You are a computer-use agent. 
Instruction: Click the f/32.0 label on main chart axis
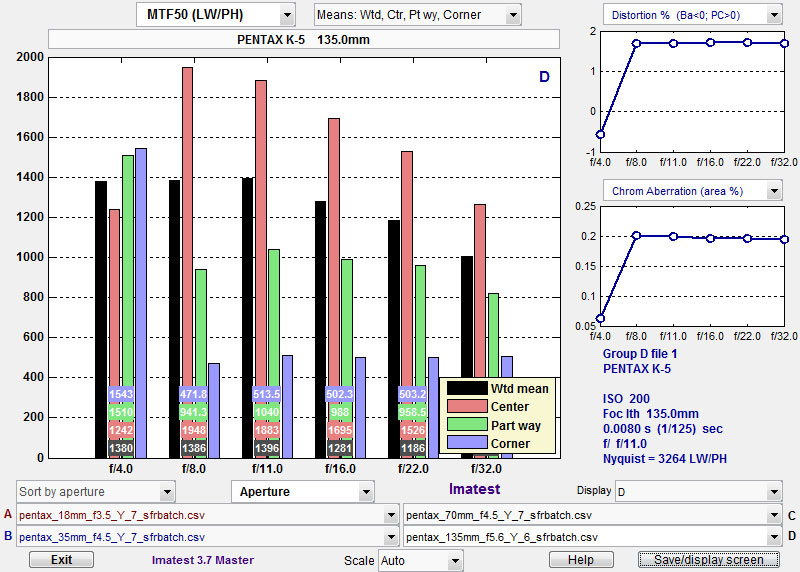pyautogui.click(x=486, y=468)
